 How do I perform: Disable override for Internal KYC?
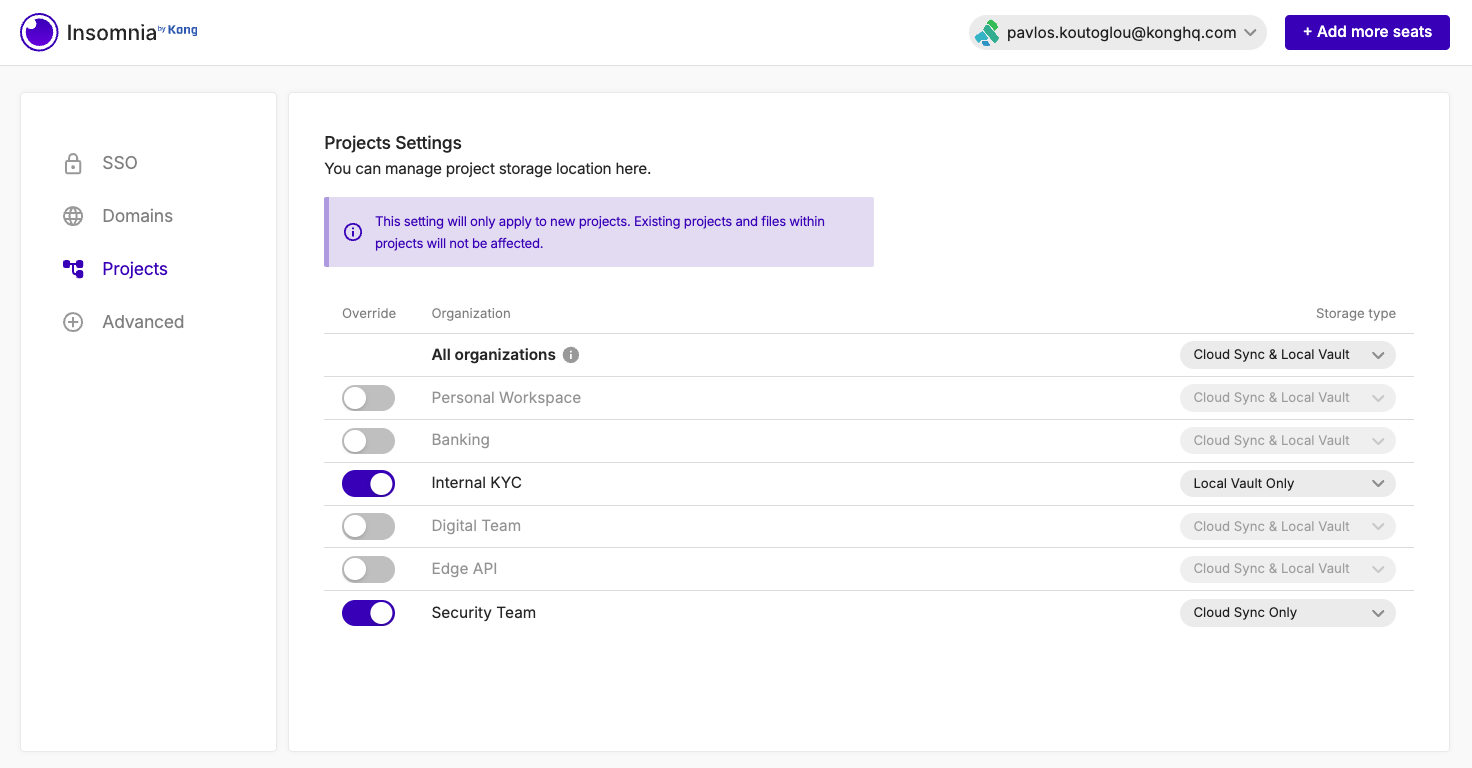point(368,484)
